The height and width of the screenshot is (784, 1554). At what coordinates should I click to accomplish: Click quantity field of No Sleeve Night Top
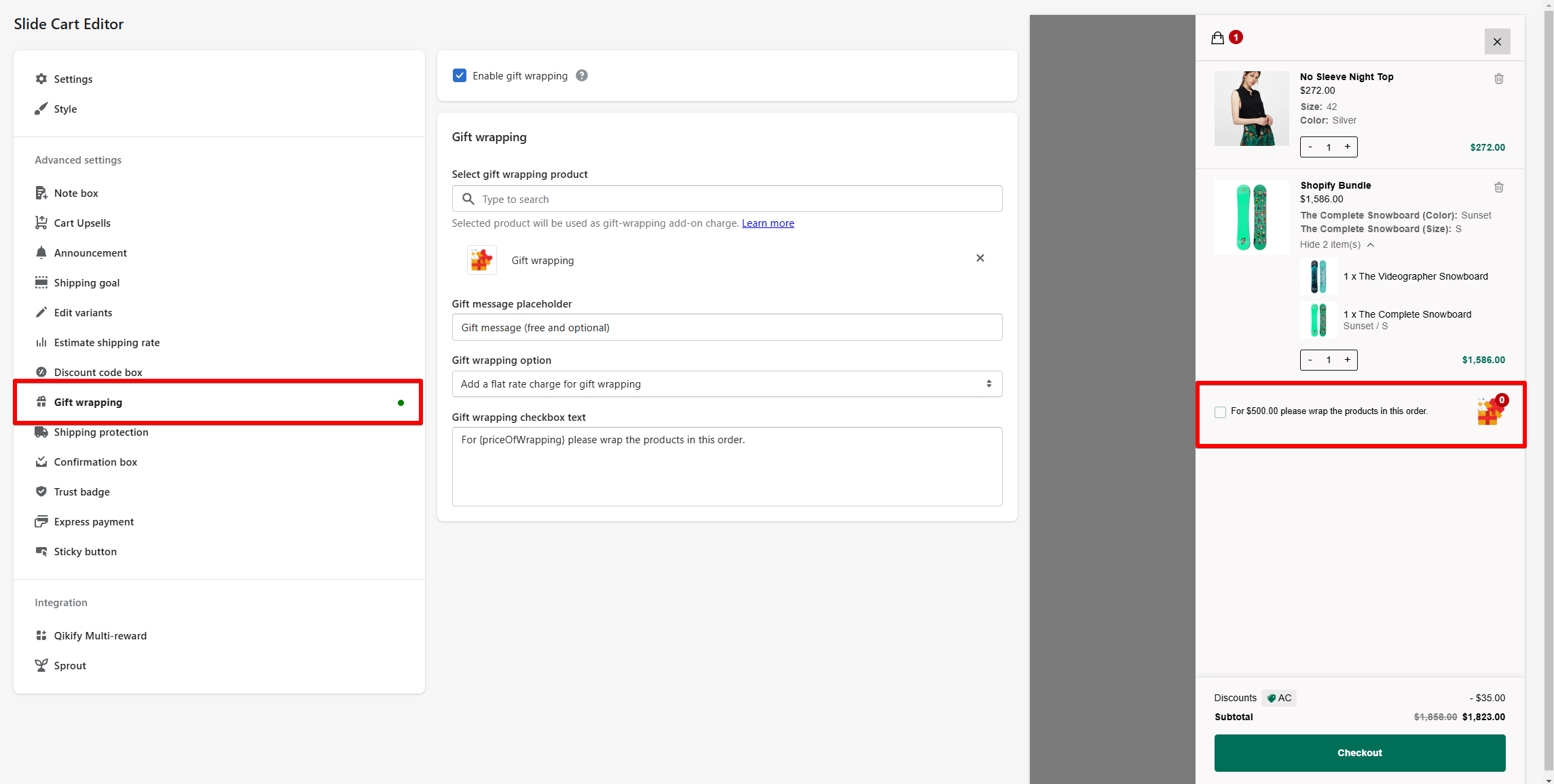tap(1329, 147)
